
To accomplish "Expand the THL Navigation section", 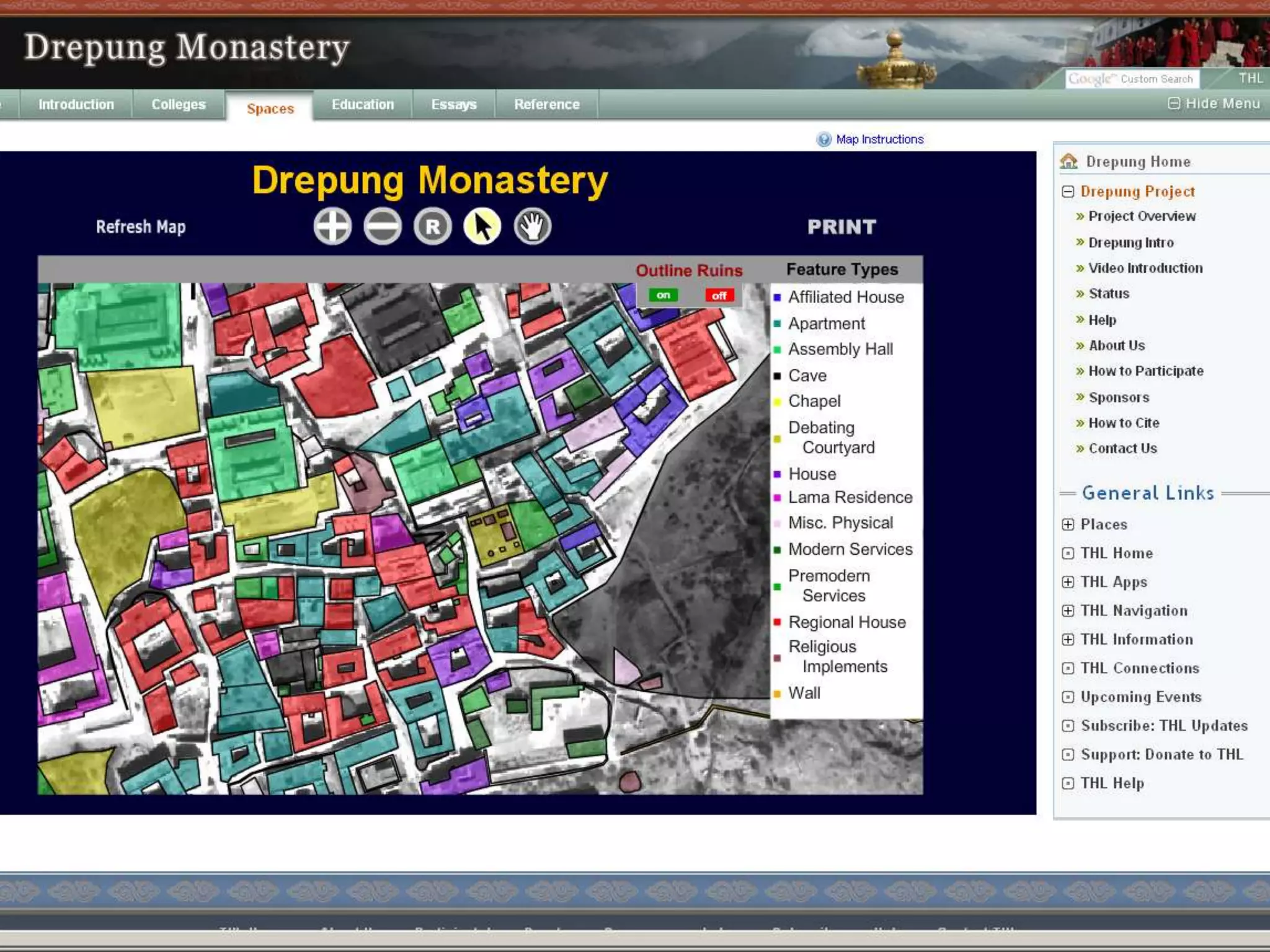I will 1068,610.
